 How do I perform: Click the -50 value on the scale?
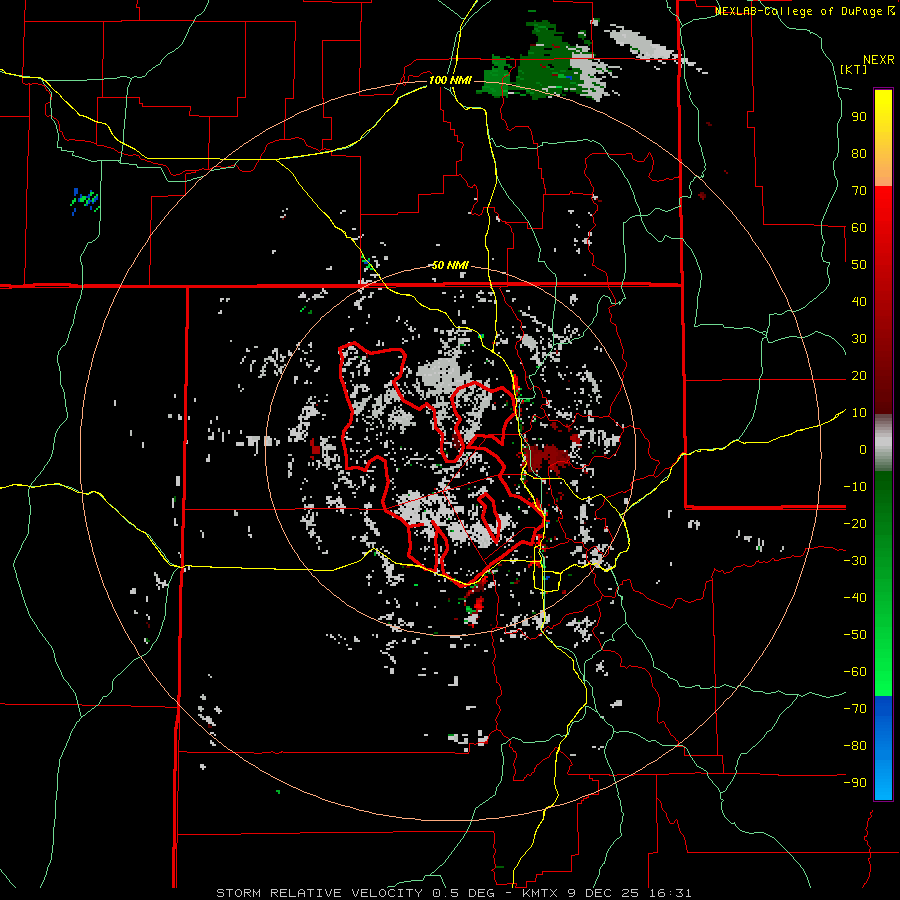coord(855,634)
